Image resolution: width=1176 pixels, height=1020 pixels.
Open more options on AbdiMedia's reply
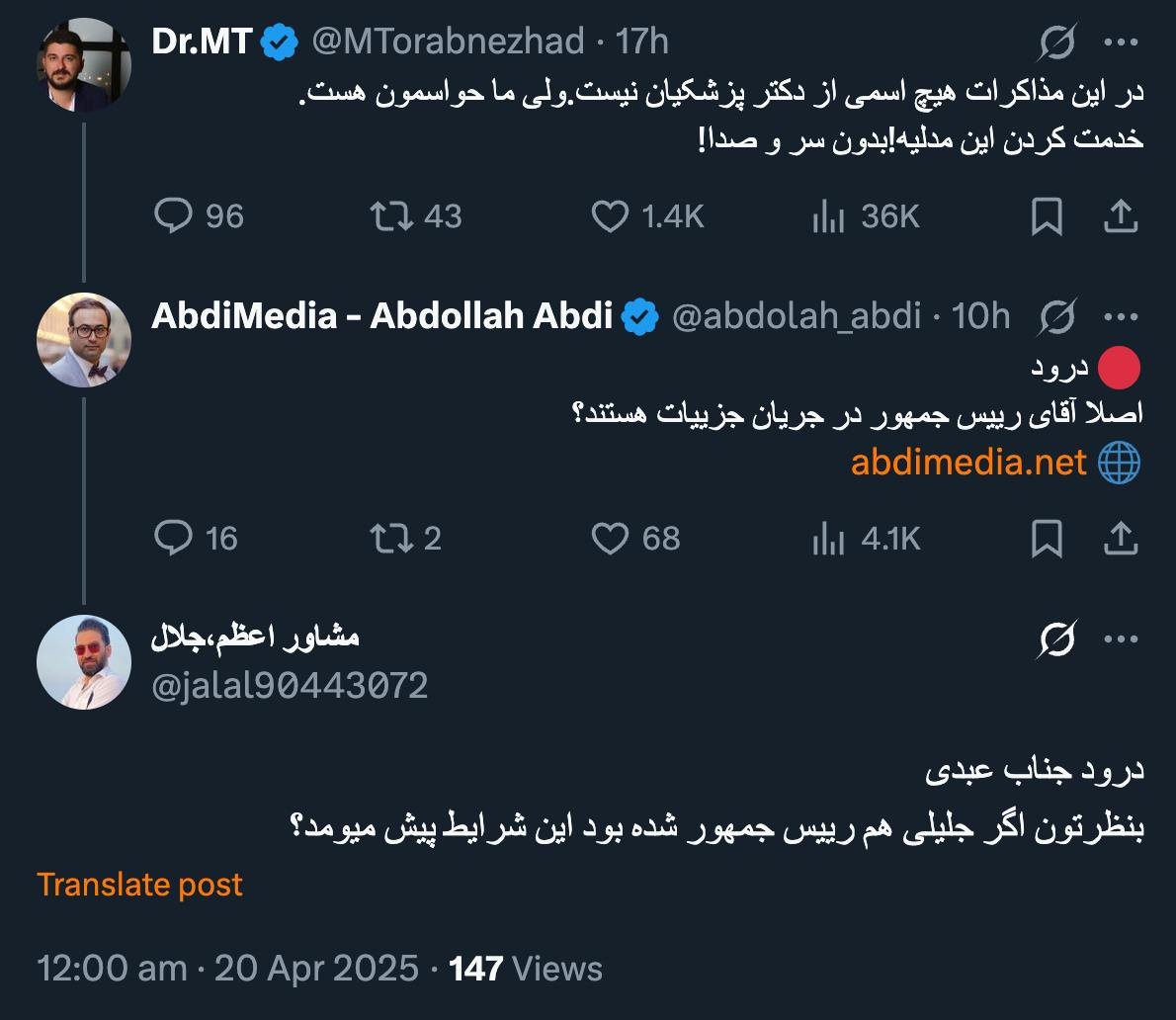[1122, 317]
